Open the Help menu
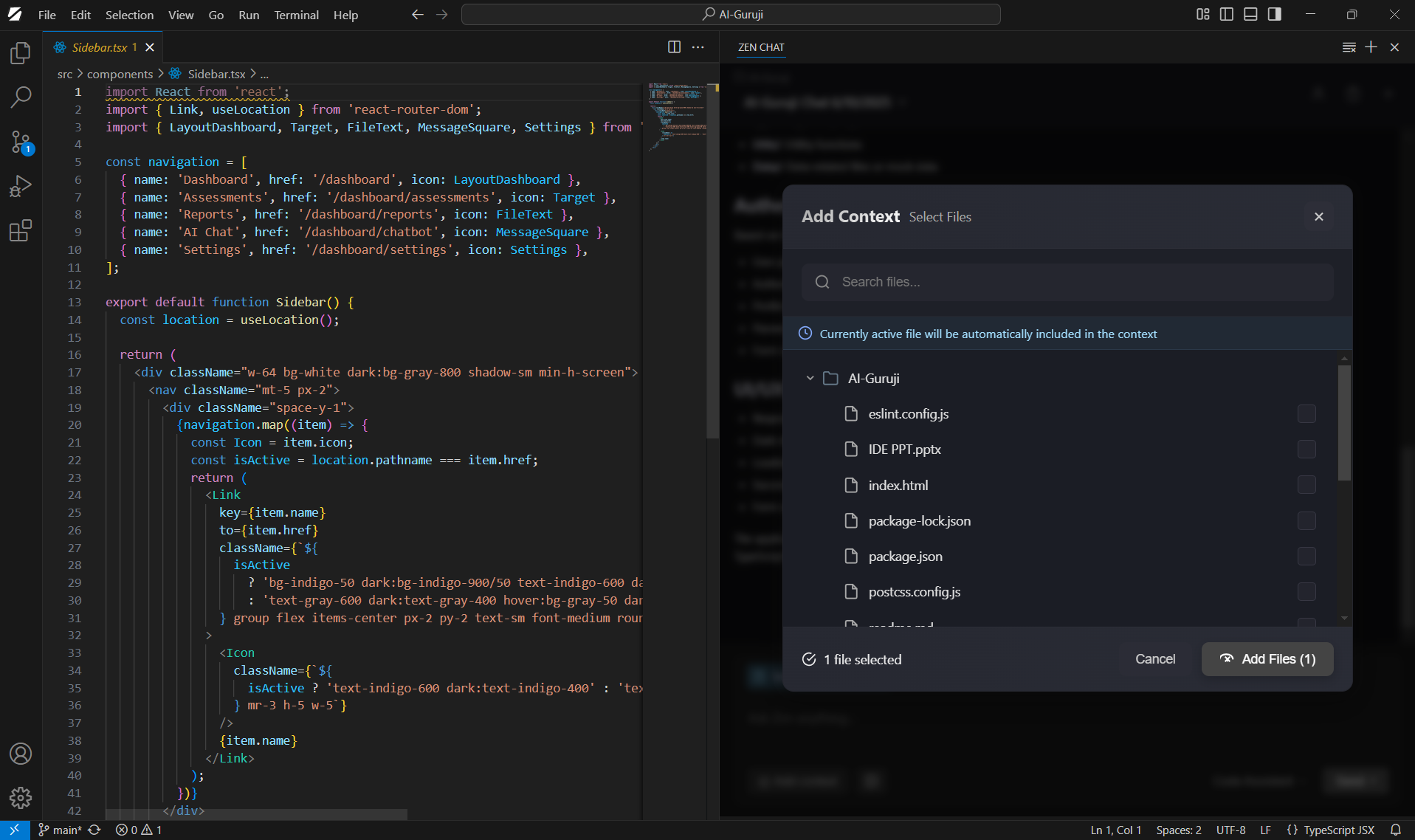This screenshot has height=840, width=1415. [x=345, y=15]
